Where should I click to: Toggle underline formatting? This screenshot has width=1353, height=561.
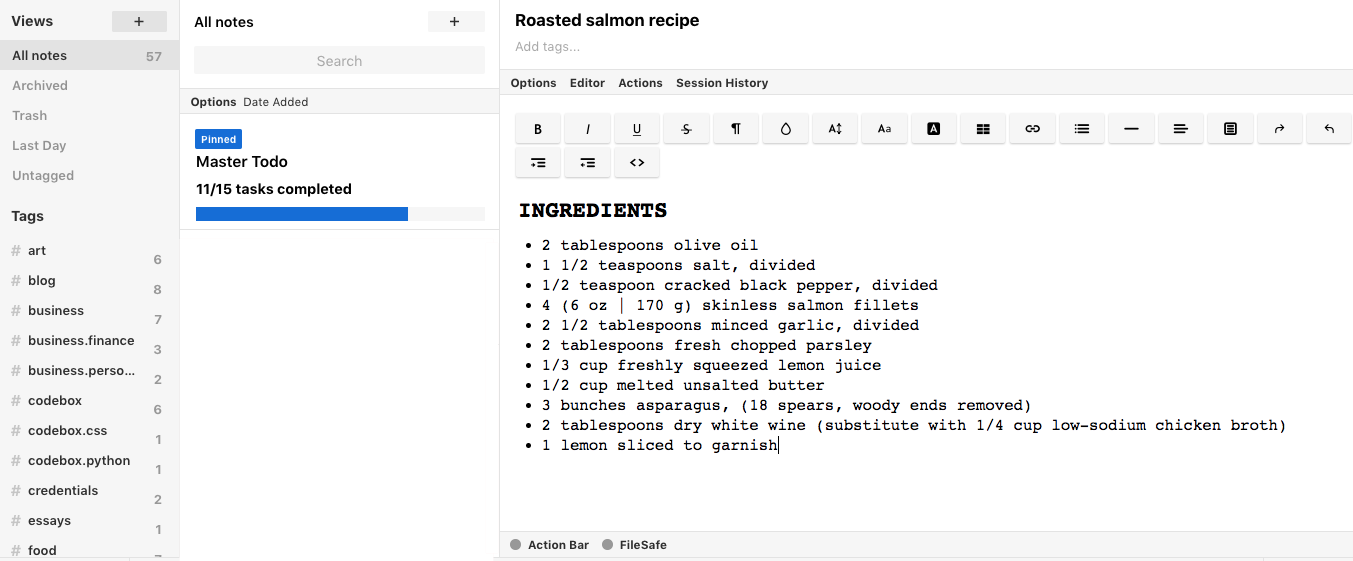tap(637, 129)
